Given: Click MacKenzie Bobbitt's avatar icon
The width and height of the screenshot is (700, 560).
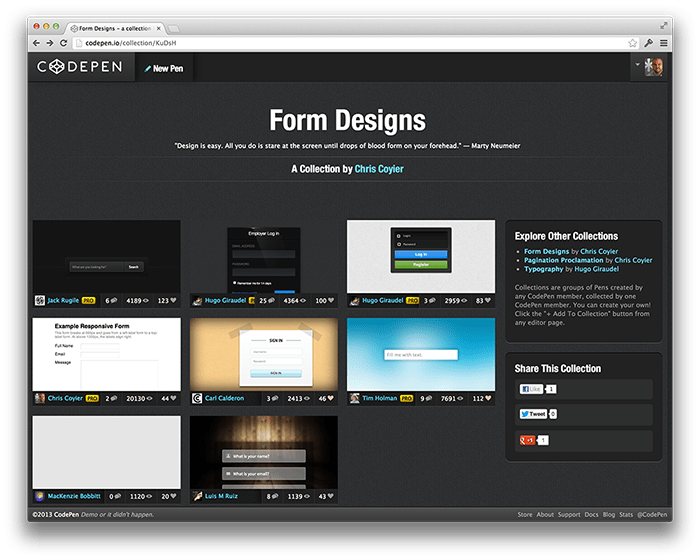Looking at the screenshot, I should tap(40, 496).
